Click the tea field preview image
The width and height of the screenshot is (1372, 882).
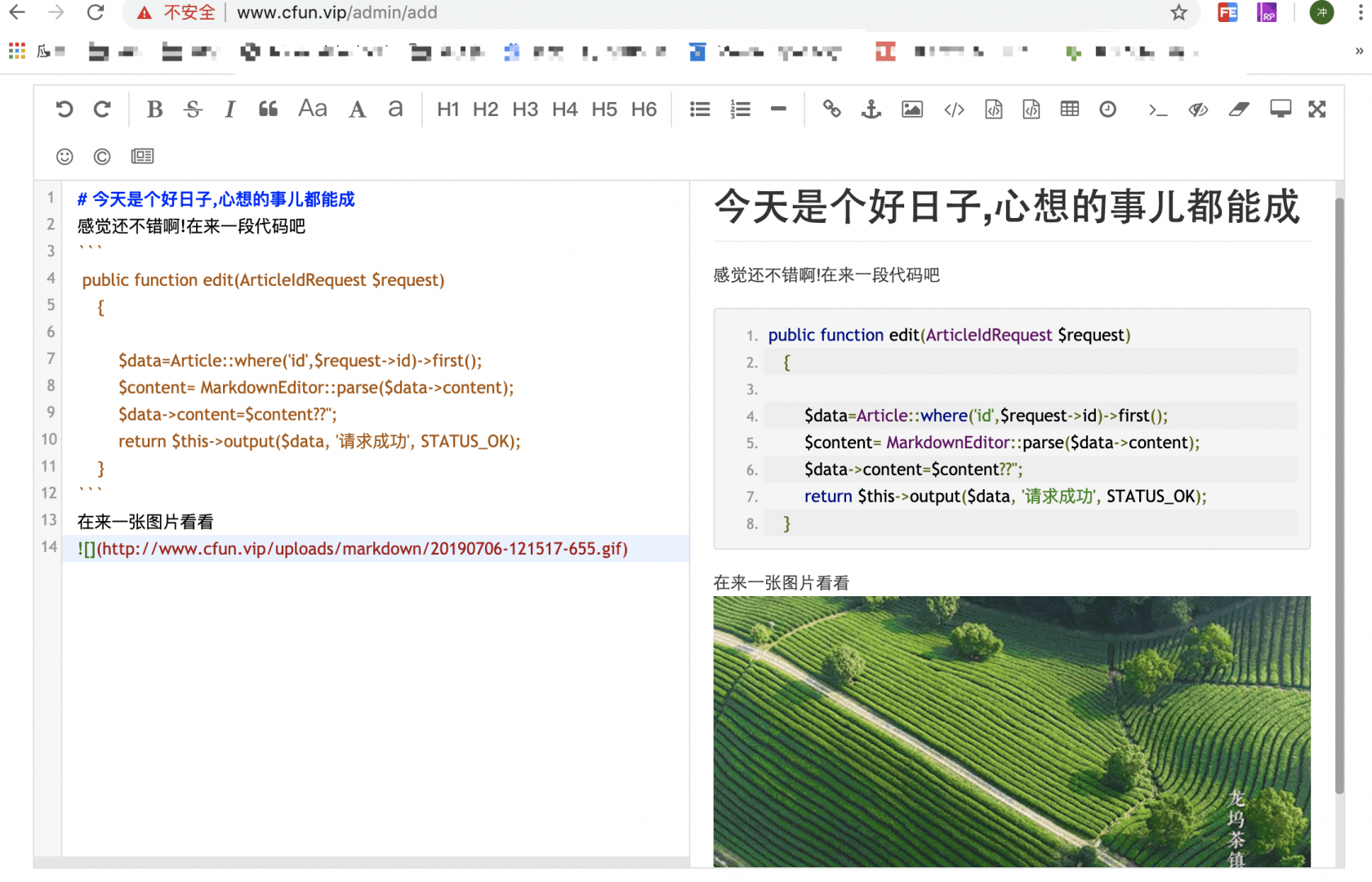tap(1012, 731)
